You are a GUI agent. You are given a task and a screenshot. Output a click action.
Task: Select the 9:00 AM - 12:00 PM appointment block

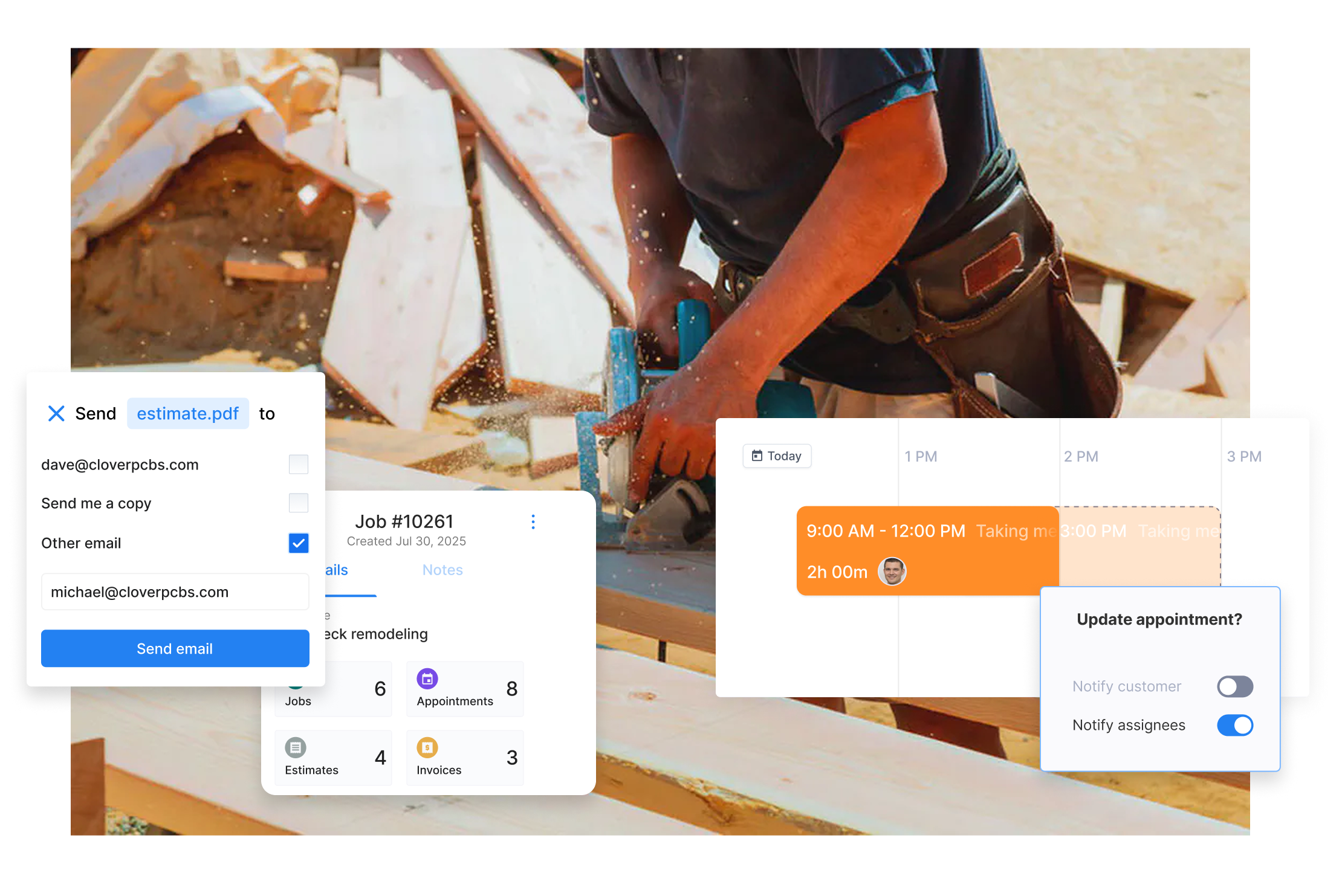click(x=927, y=550)
